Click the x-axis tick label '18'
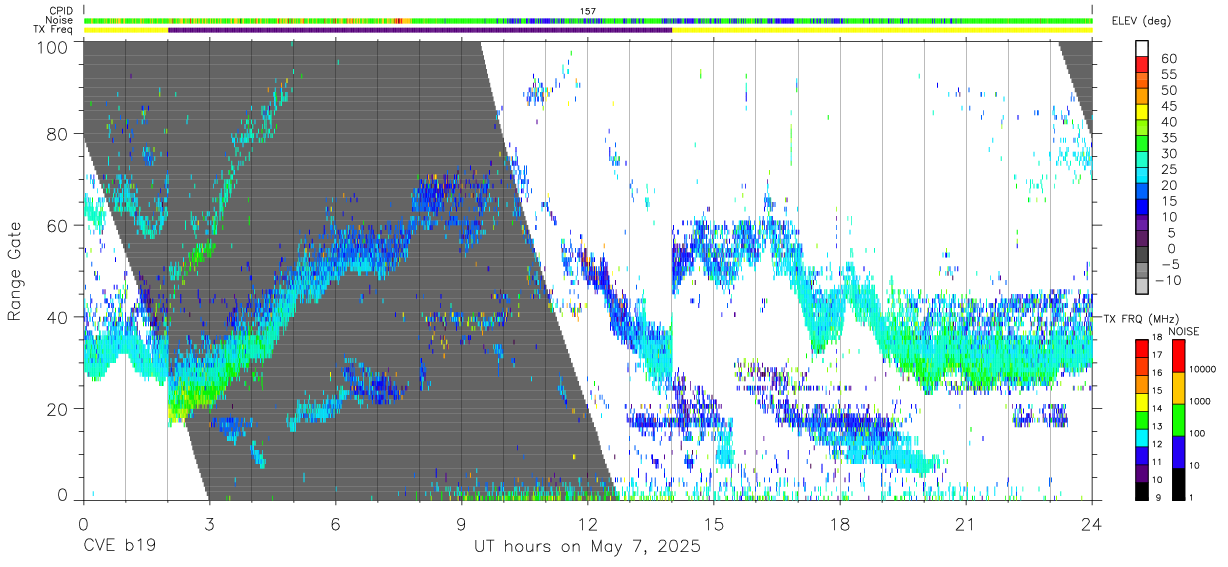This screenshot has height=567, width=1228. [840, 524]
